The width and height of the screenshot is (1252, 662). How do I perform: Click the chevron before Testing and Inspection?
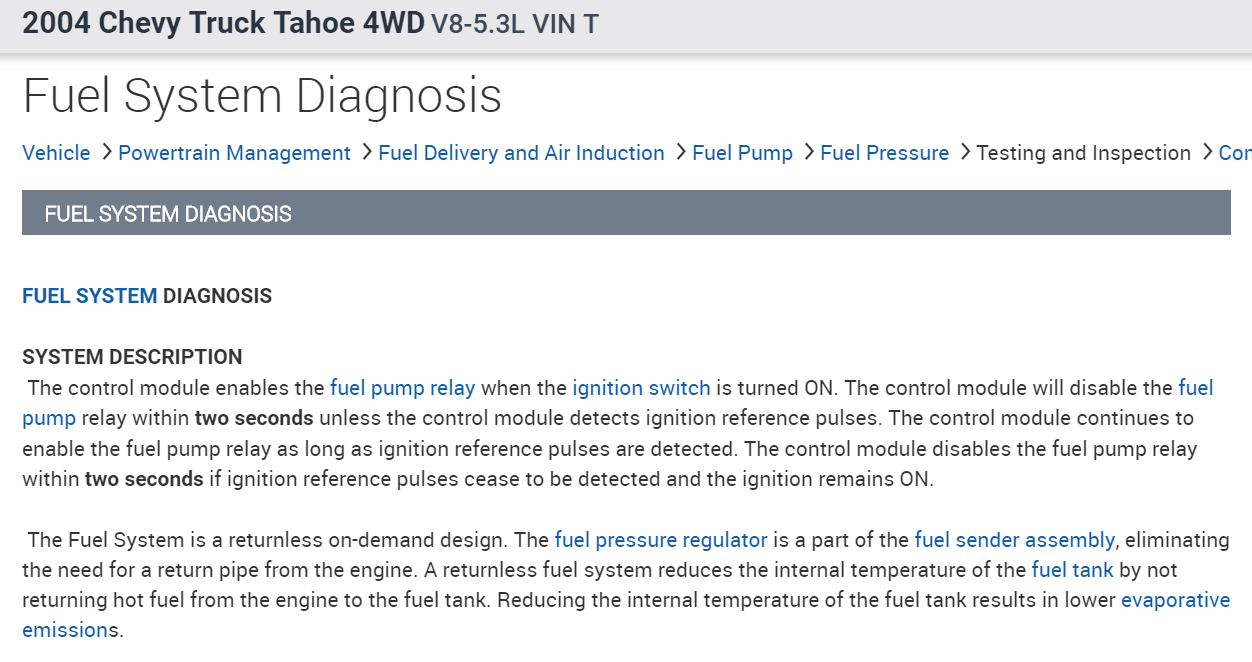coord(964,152)
